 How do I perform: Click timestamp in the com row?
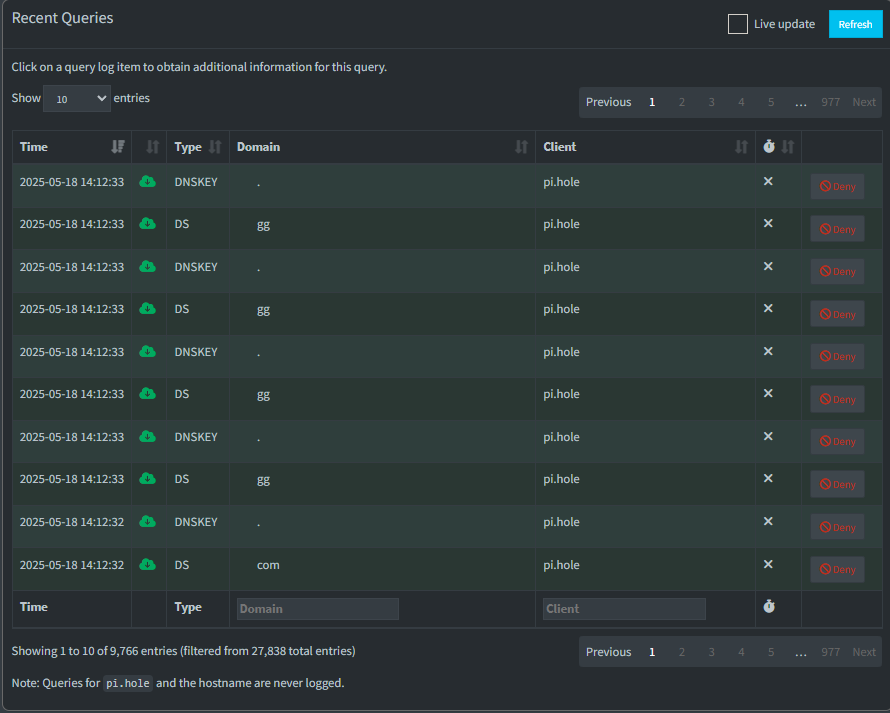coord(72,565)
